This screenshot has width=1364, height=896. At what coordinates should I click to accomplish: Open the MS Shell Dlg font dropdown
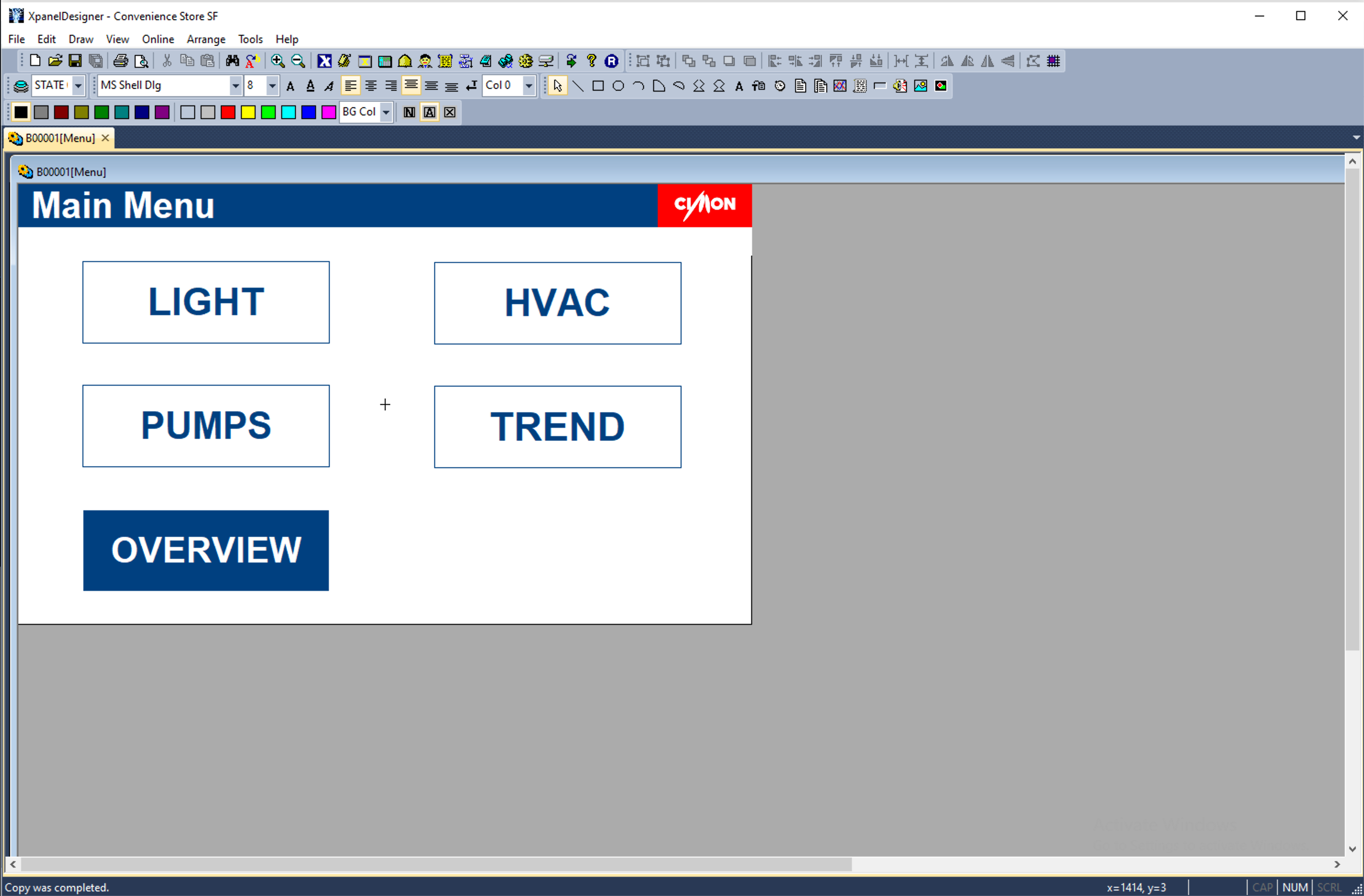click(235, 86)
